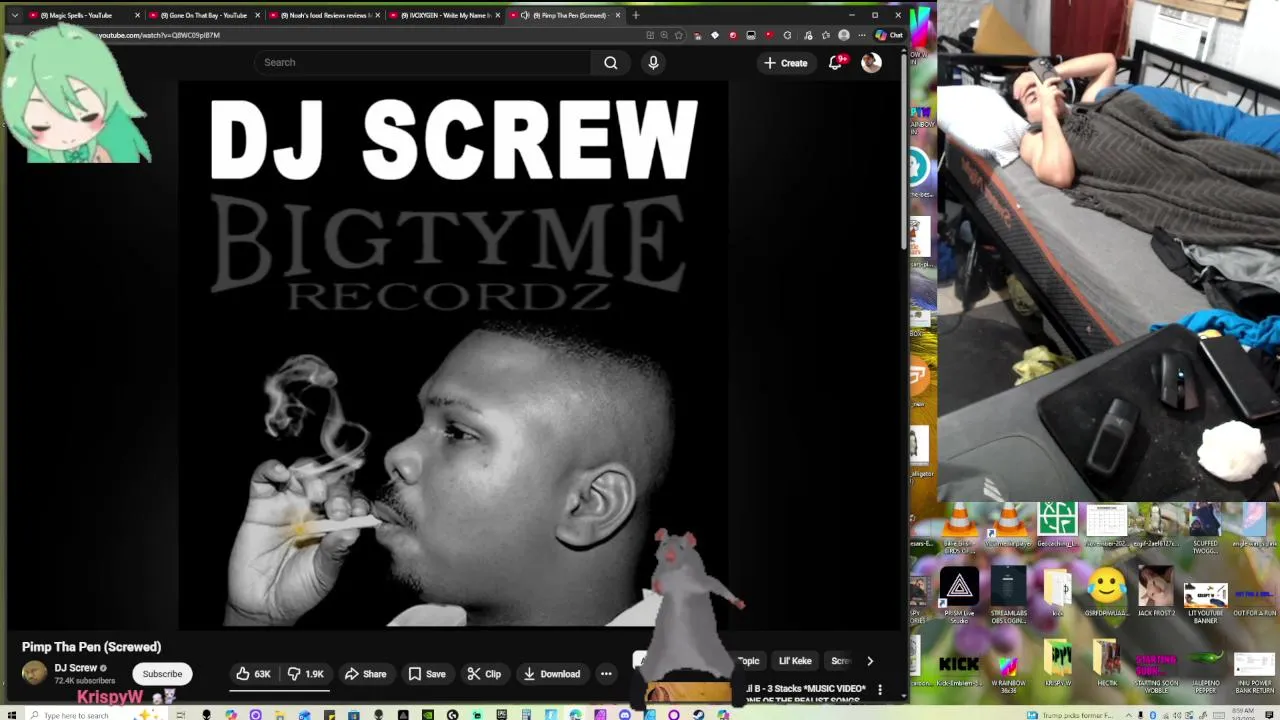
Task: Click the YouTube search input field
Action: pos(422,62)
